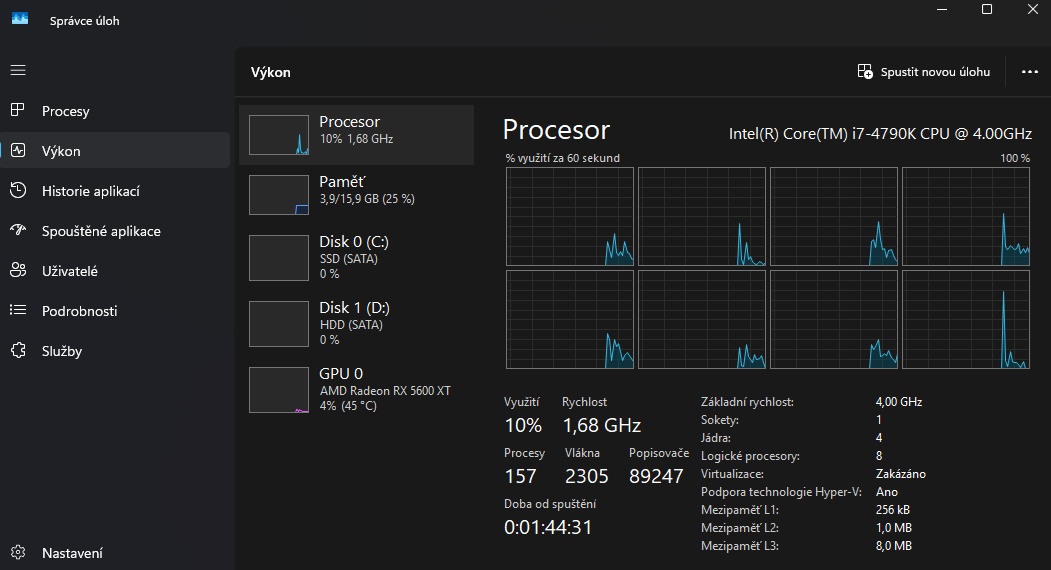The height and width of the screenshot is (570, 1051).
Task: Click the 4,00 GHz base speed value
Action: point(899,402)
